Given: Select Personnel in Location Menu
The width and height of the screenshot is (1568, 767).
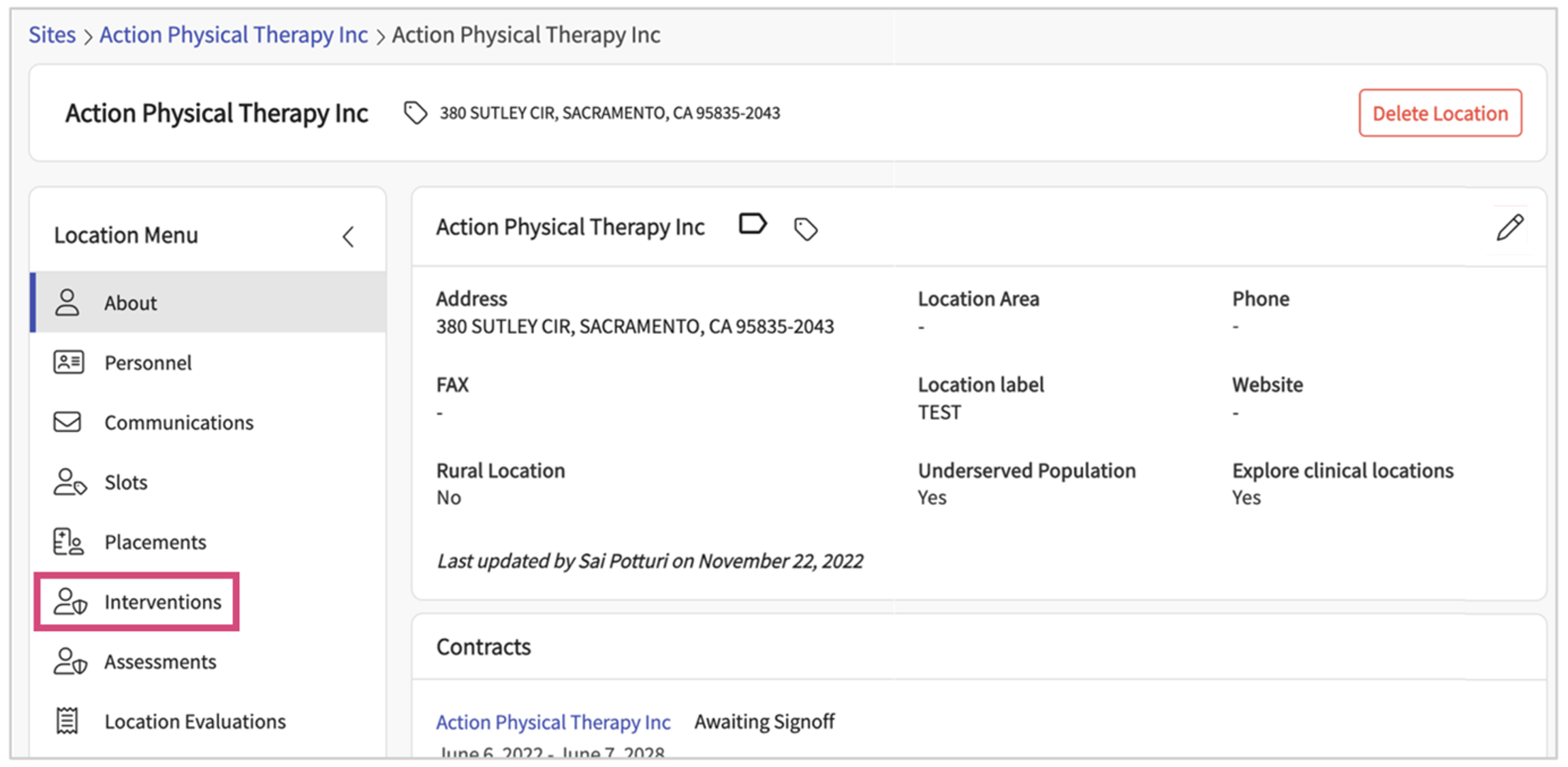Looking at the screenshot, I should [148, 363].
